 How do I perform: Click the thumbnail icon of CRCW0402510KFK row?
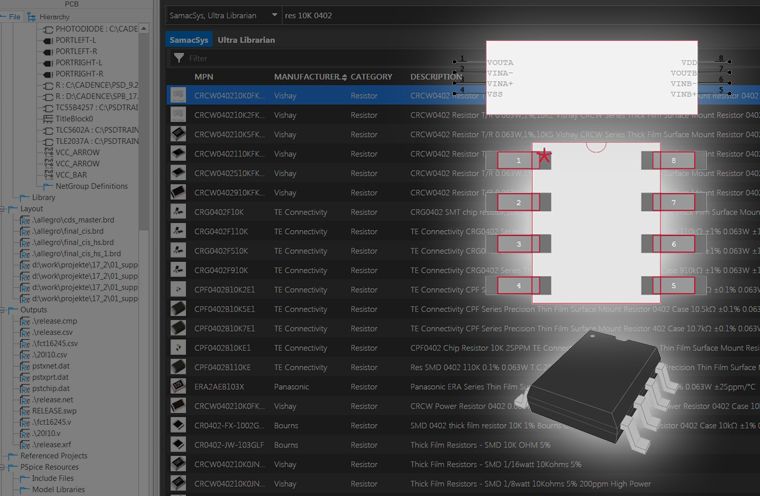(x=178, y=173)
